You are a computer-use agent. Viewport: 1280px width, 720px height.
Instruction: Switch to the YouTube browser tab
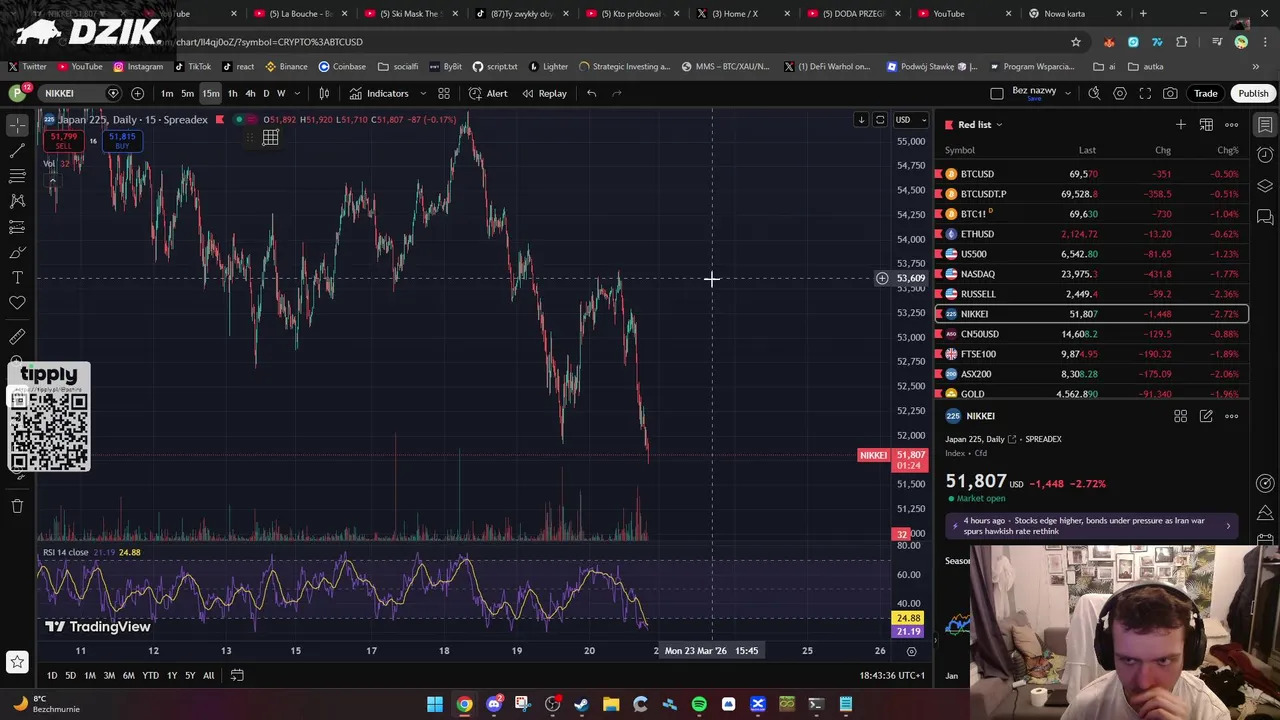tap(949, 14)
